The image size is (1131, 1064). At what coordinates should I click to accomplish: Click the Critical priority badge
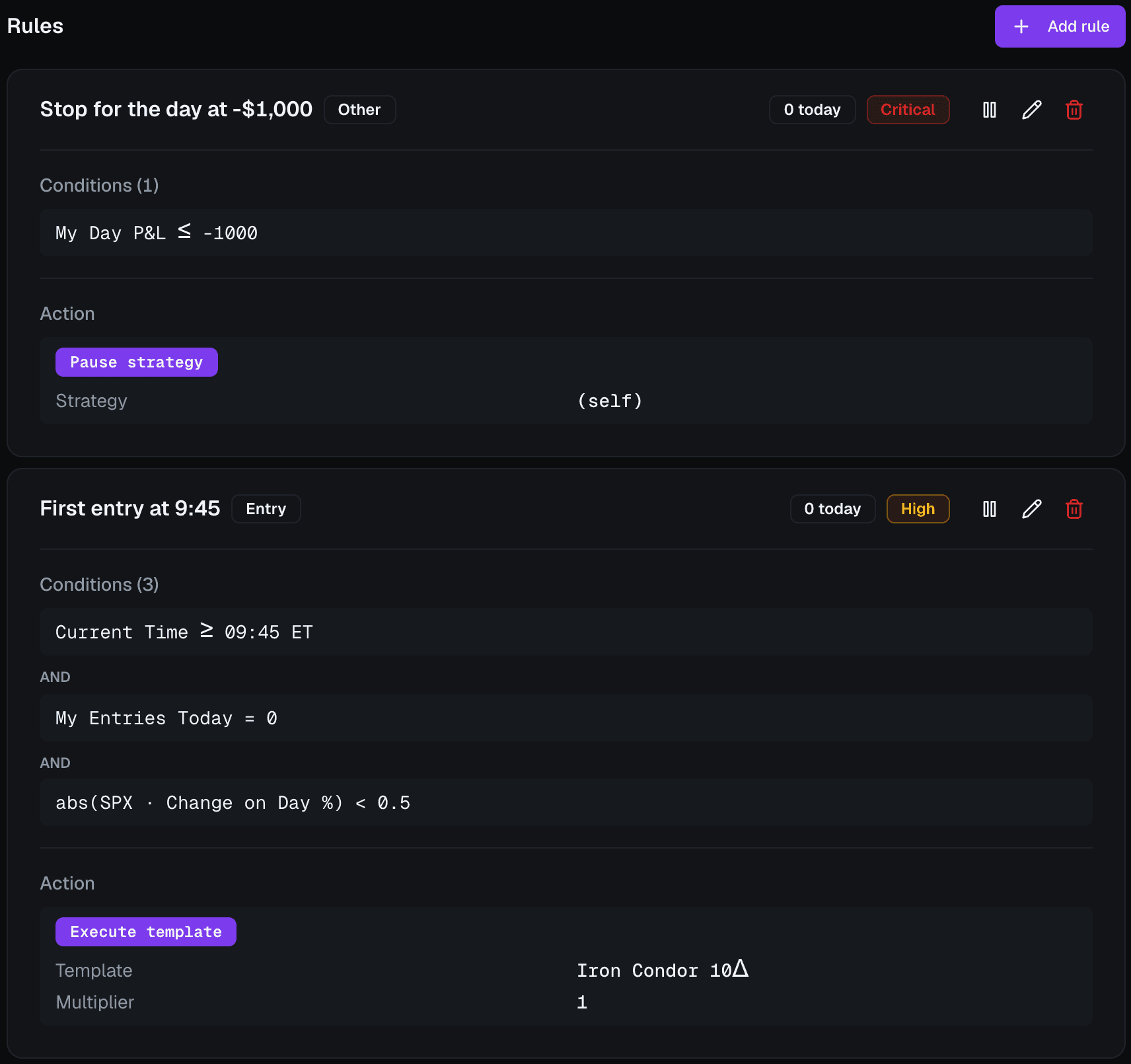click(908, 110)
